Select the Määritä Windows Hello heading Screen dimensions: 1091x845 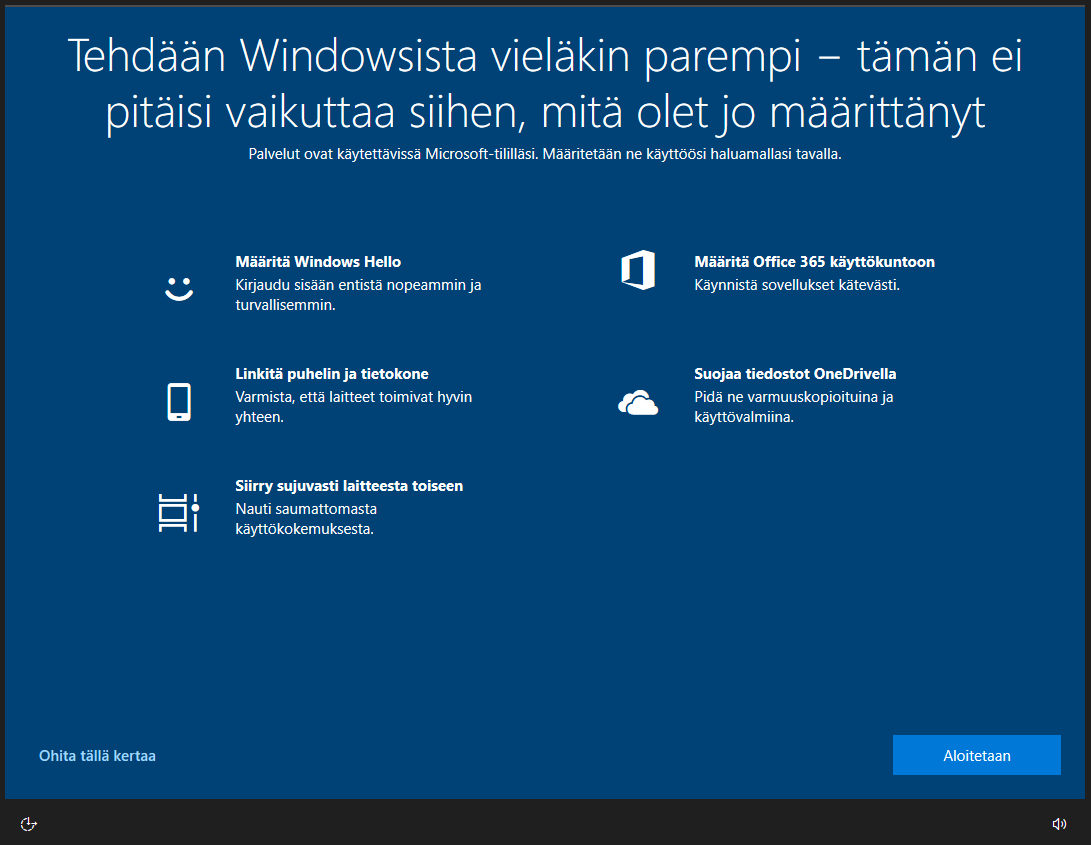click(x=317, y=261)
